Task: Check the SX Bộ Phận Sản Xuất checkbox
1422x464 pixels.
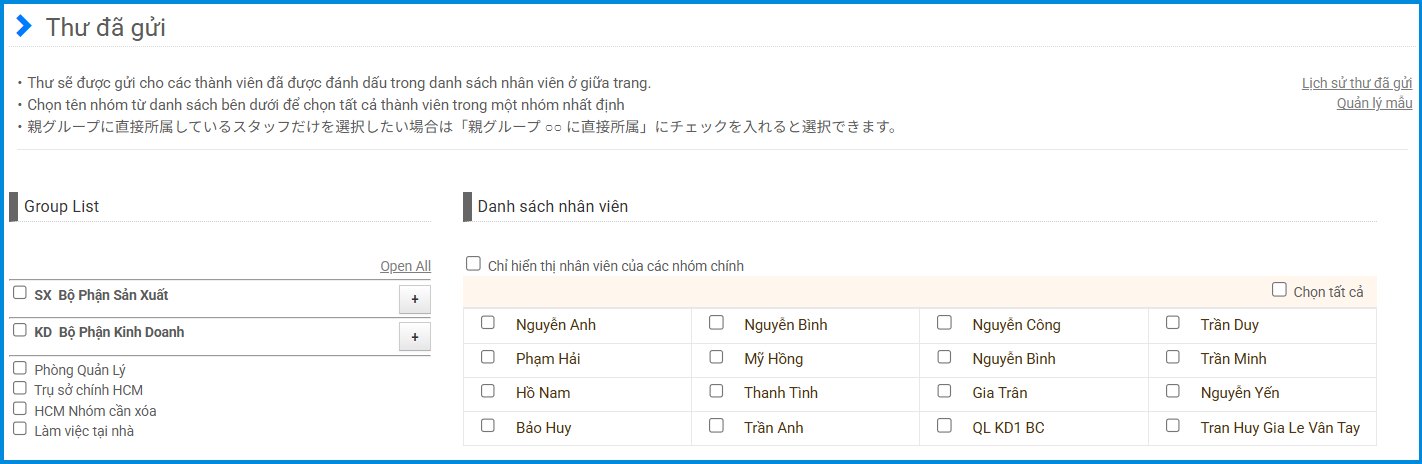Action: click(x=20, y=293)
